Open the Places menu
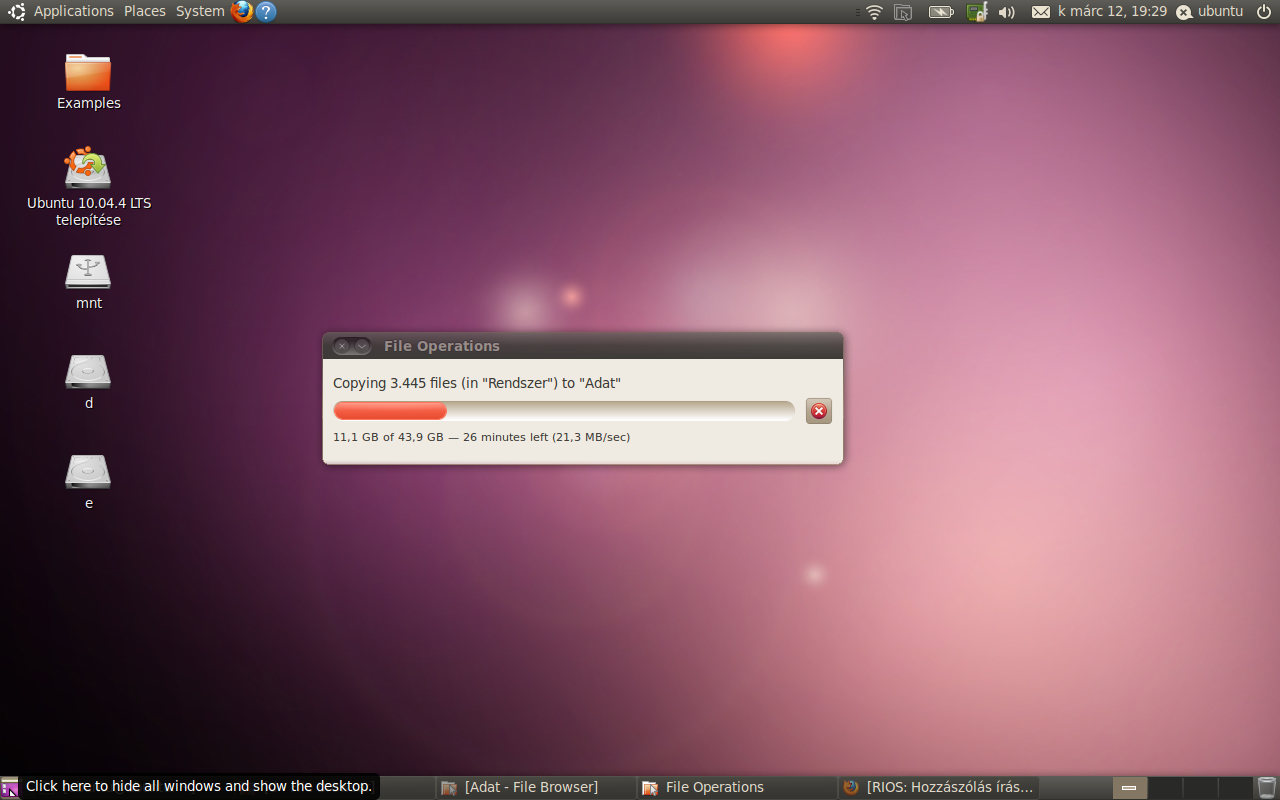 [145, 12]
